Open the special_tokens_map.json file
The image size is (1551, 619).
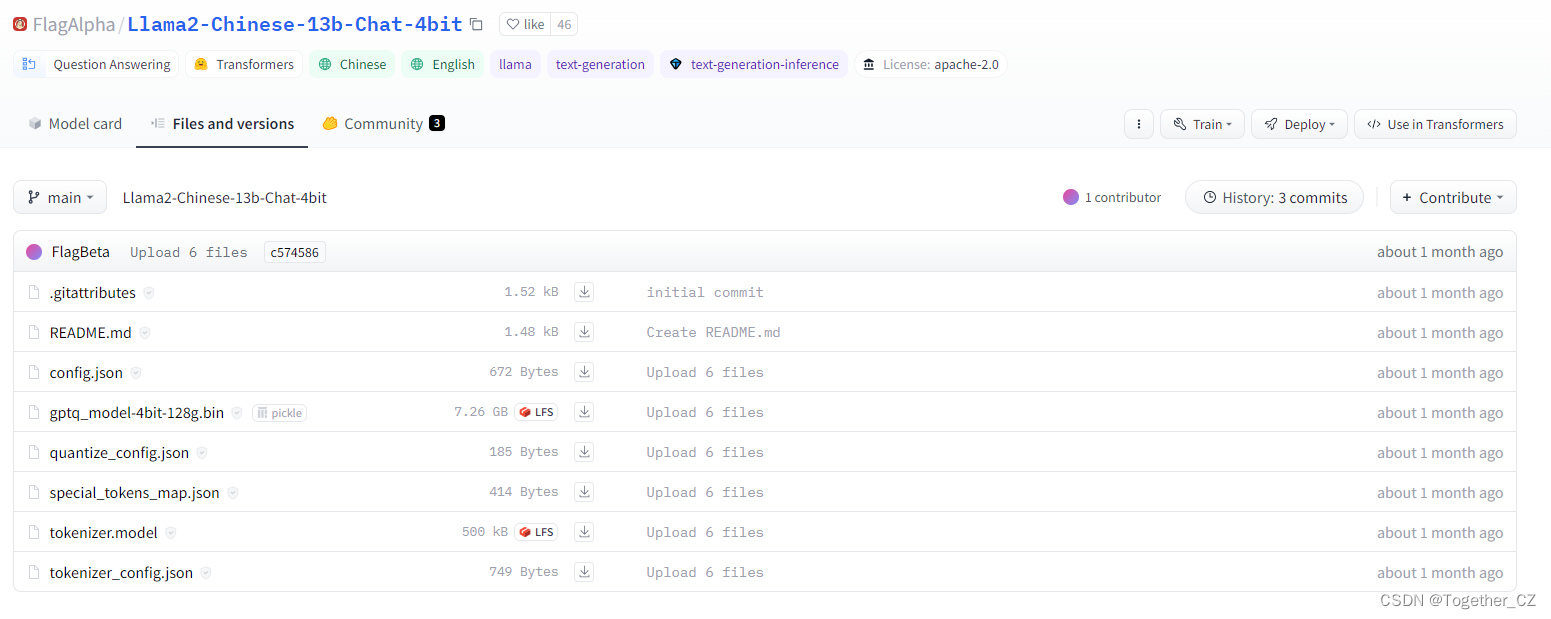[135, 492]
